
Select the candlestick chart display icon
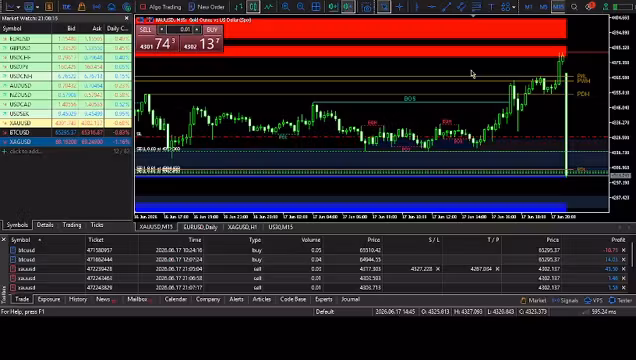(253, 7)
